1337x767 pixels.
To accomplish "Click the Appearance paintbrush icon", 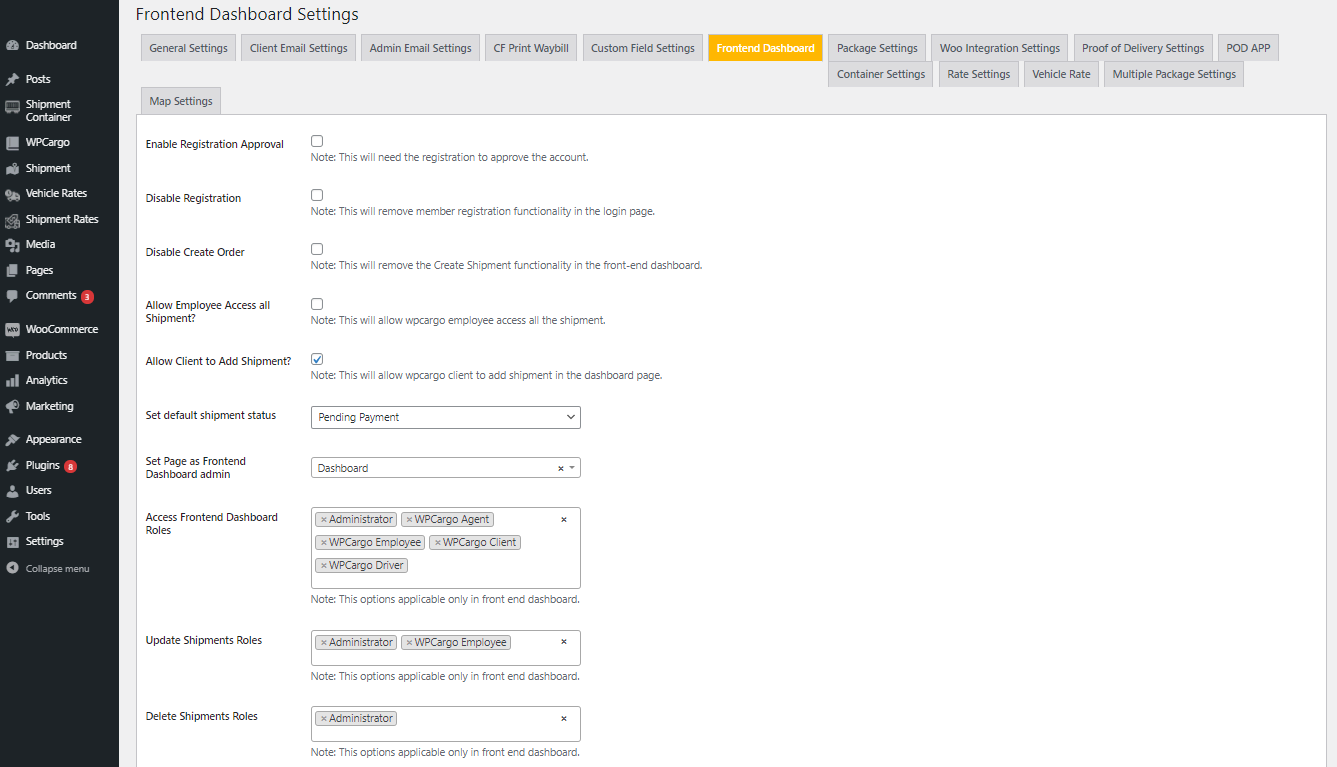I will click(x=12, y=440).
